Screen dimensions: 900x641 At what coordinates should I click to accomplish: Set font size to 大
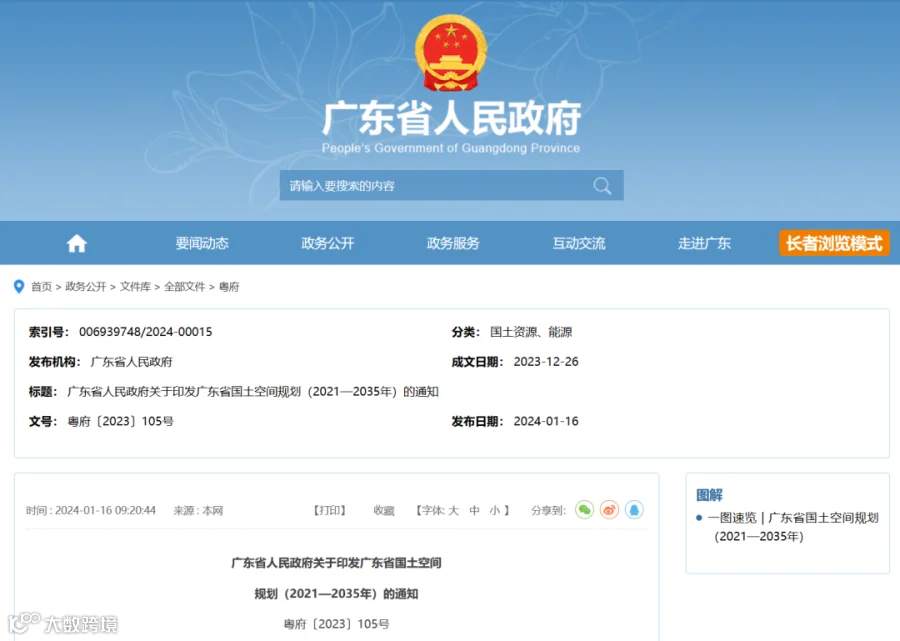click(x=453, y=510)
